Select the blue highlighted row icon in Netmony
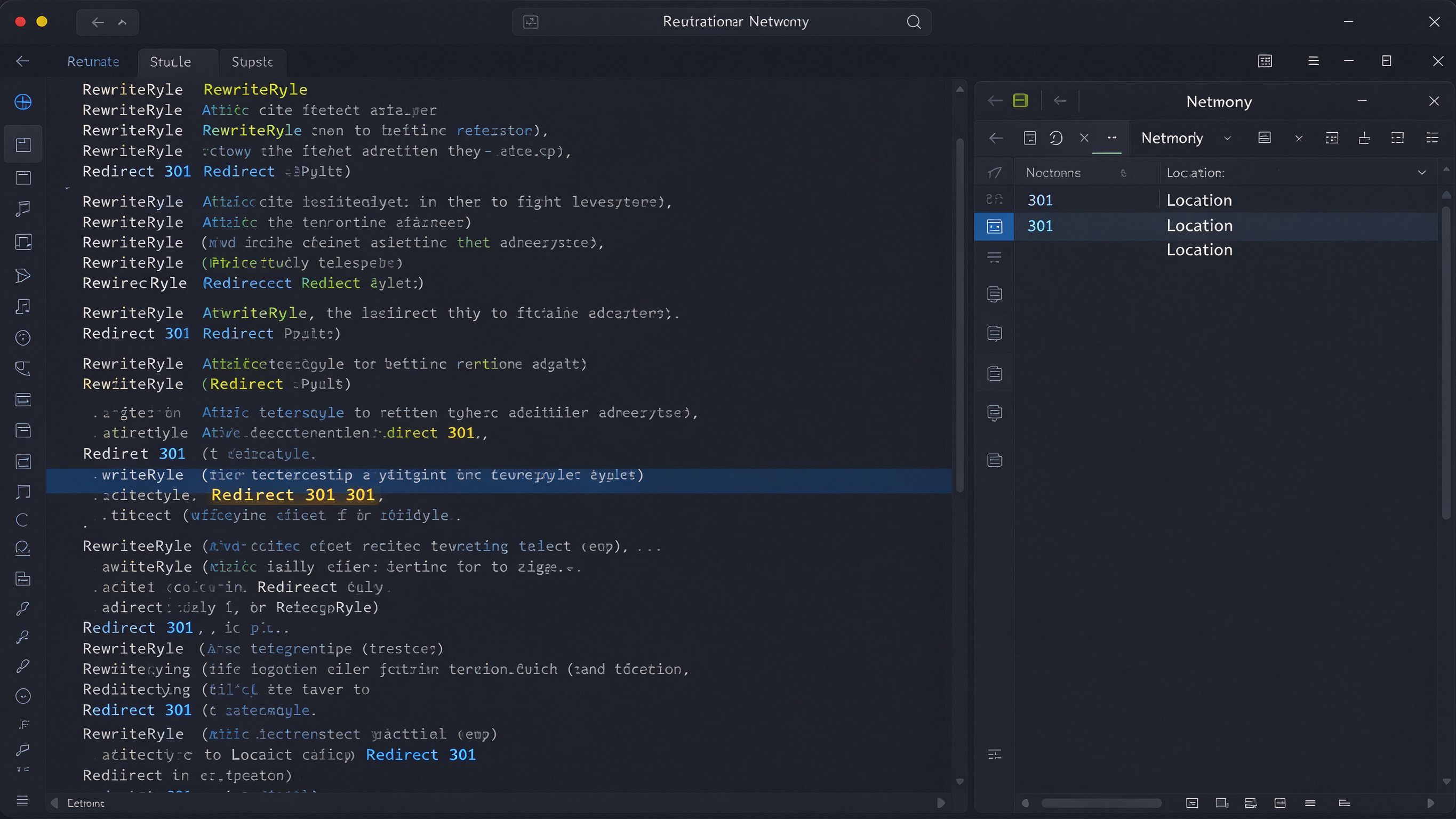Screen dimensions: 1456x819 point(994,226)
